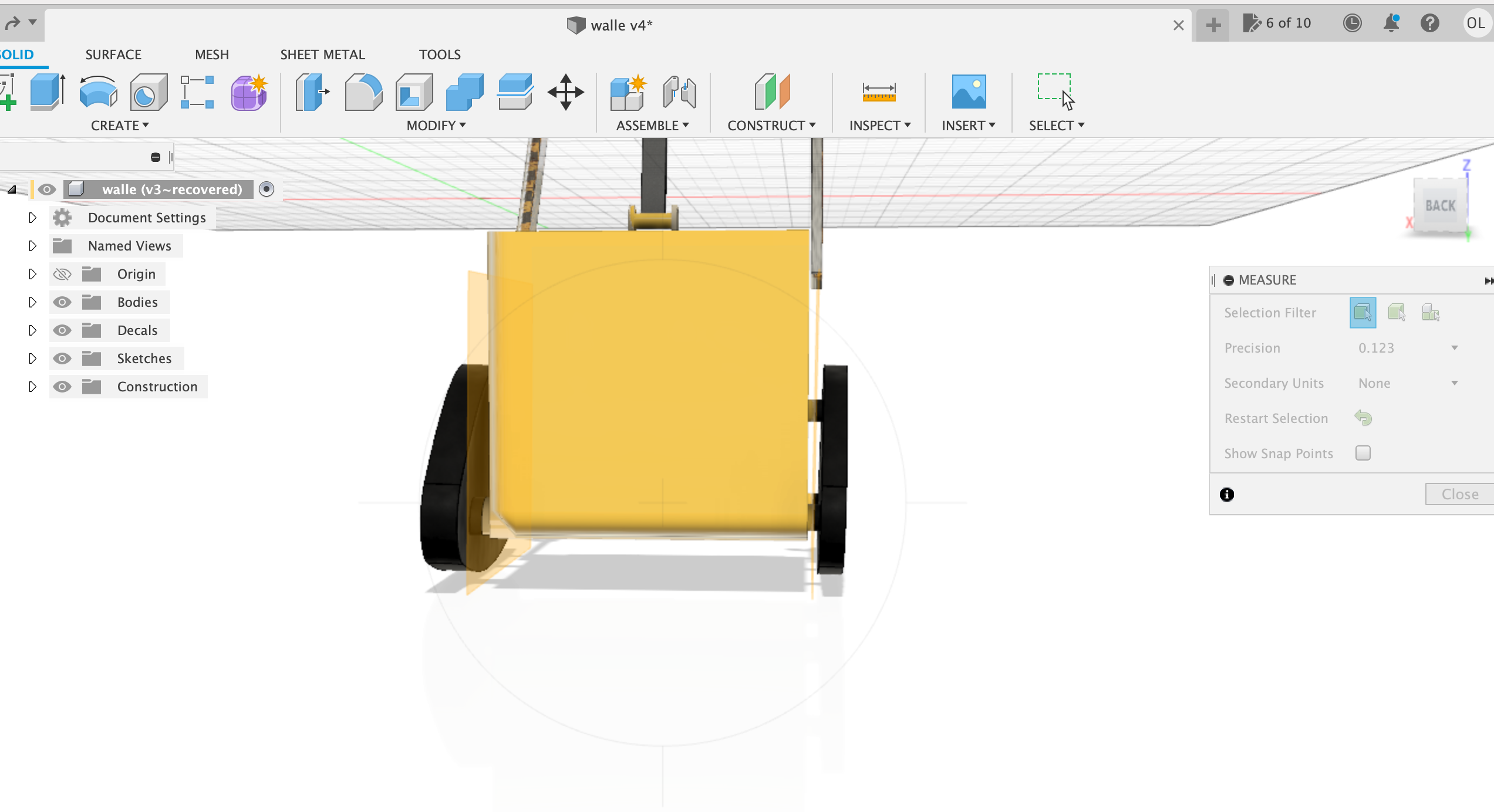Select the Extrude tool in Create
The width and height of the screenshot is (1494, 812).
[46, 92]
